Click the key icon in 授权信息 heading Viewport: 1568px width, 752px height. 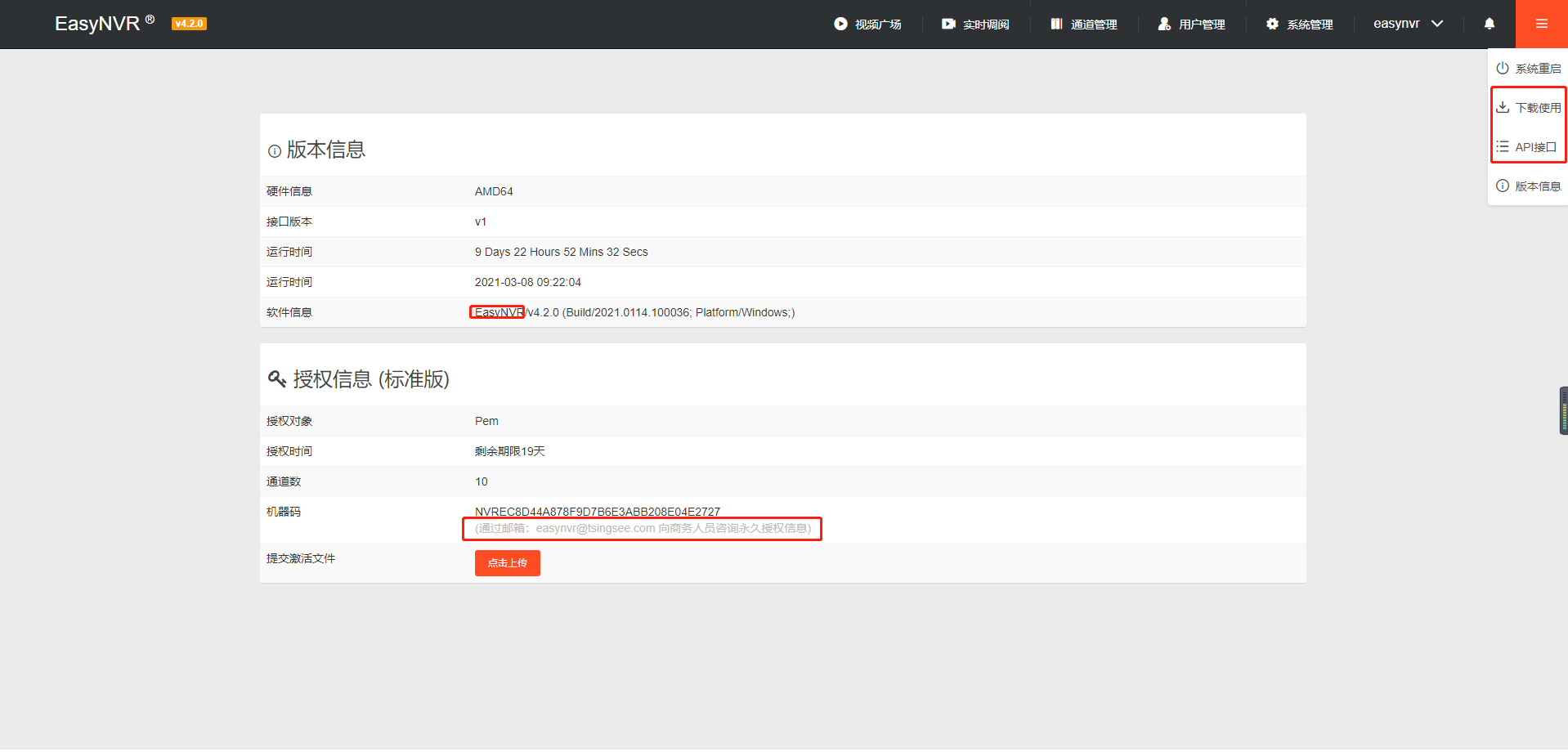277,378
